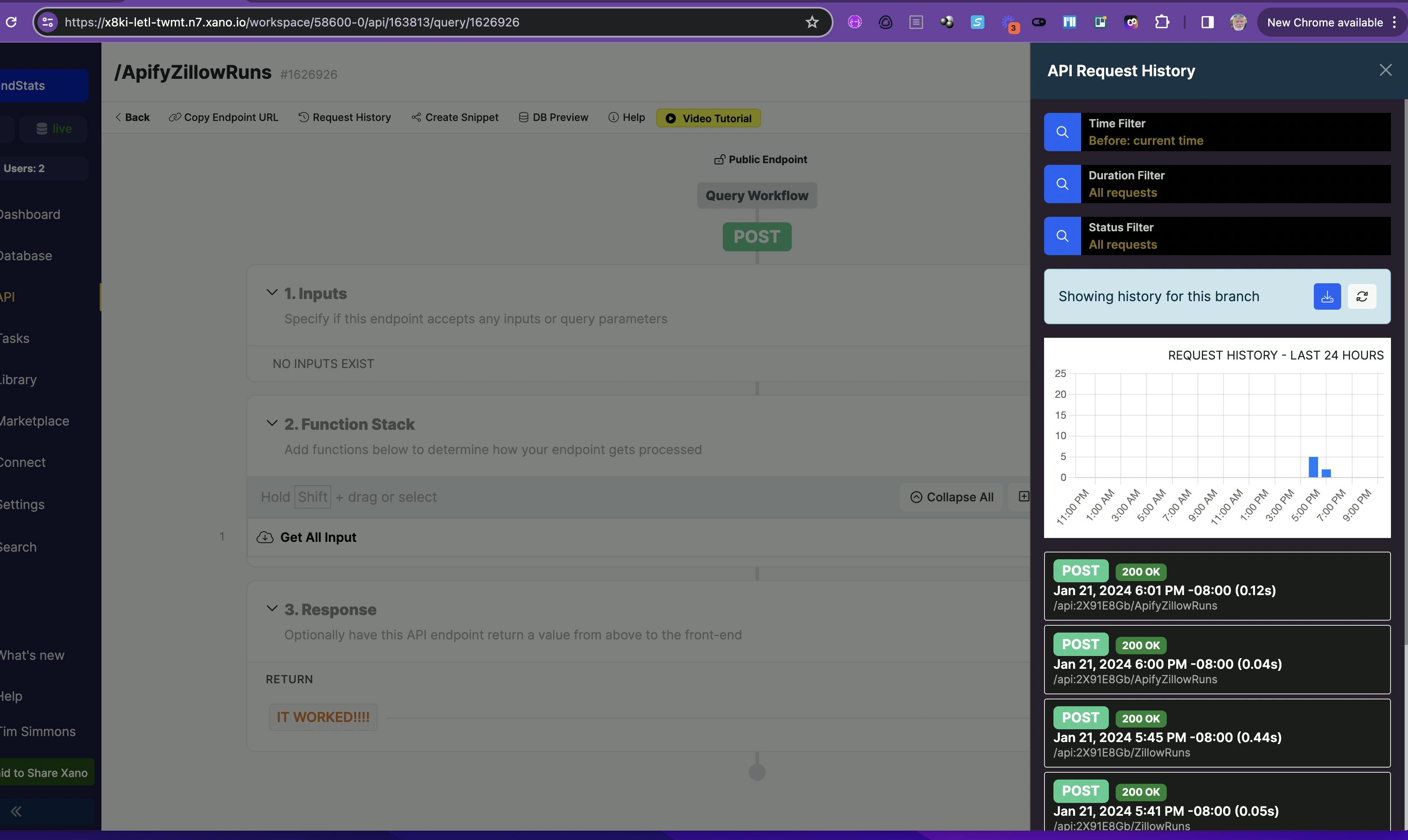Open Database in the sidebar
Screen dimensions: 1408x840
26,256
